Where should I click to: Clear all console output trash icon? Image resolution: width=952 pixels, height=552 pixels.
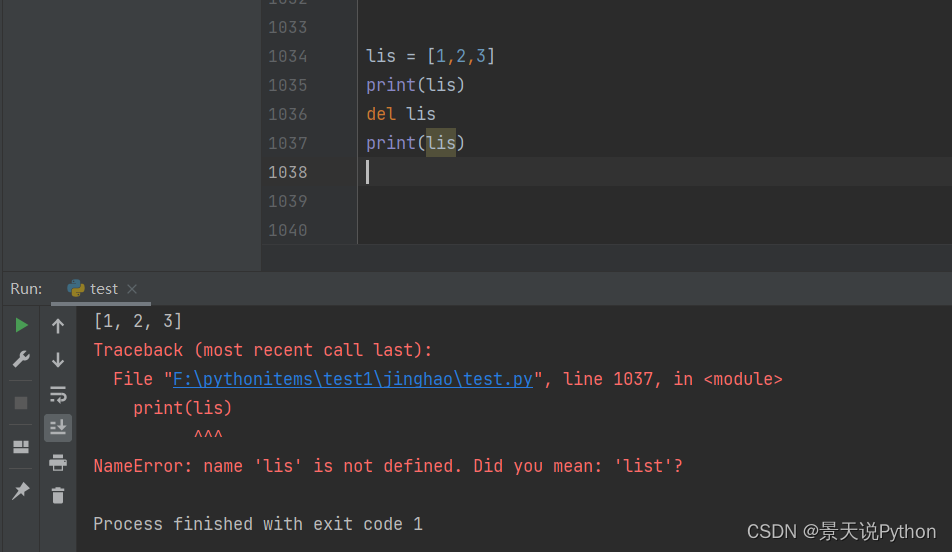pyautogui.click(x=58, y=496)
